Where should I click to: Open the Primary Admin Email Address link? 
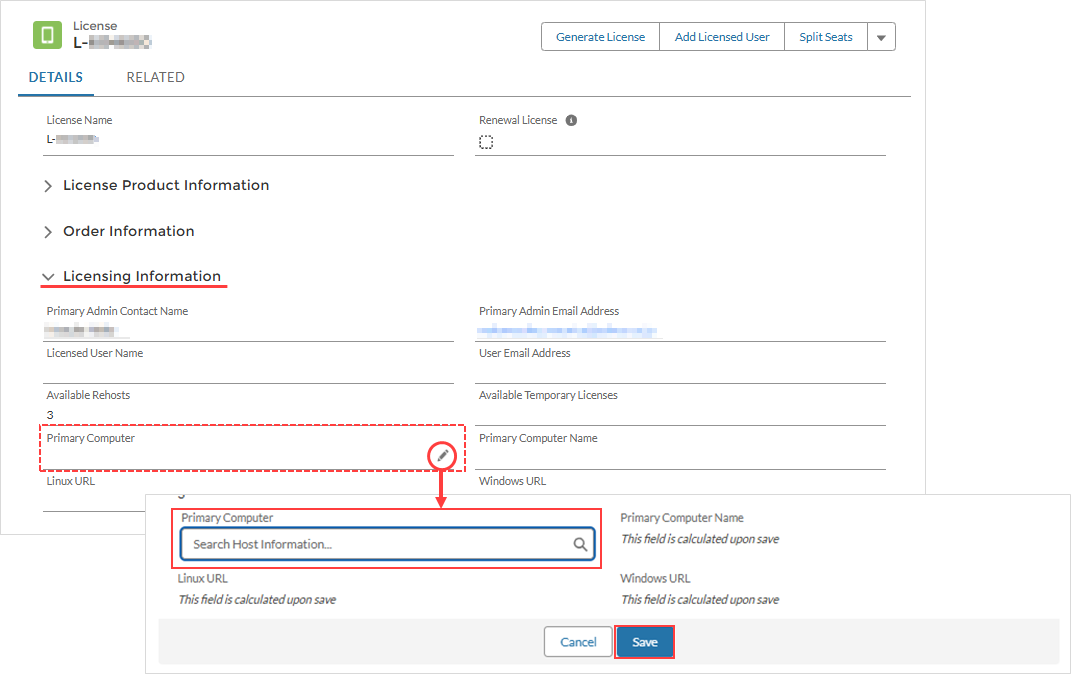point(567,329)
